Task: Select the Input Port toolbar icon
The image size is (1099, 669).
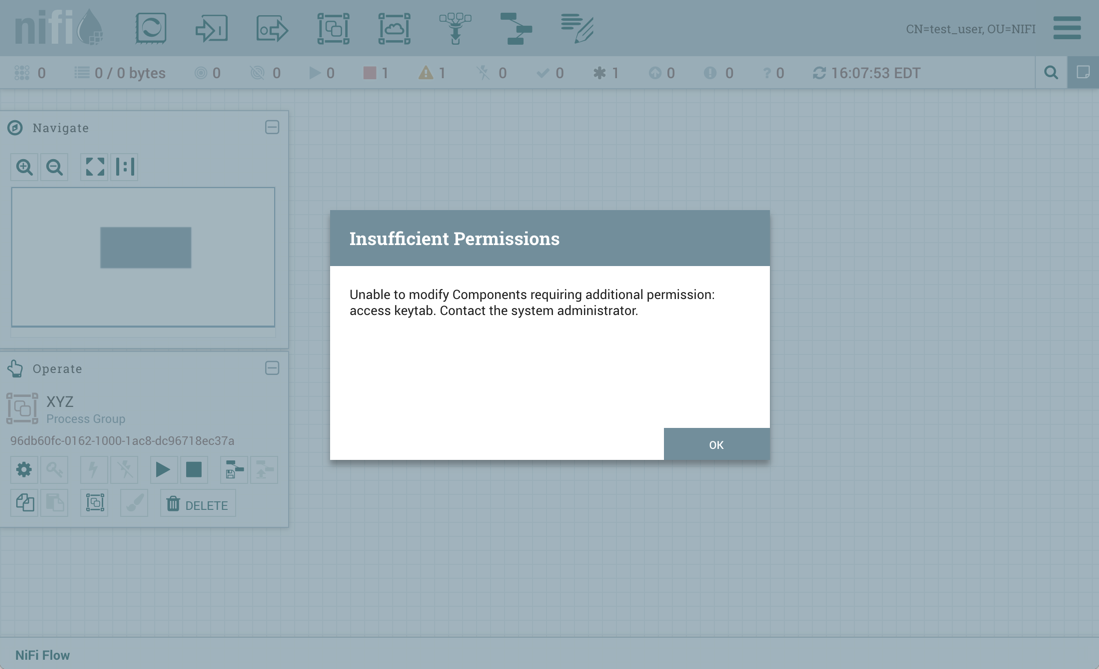Action: coord(211,28)
